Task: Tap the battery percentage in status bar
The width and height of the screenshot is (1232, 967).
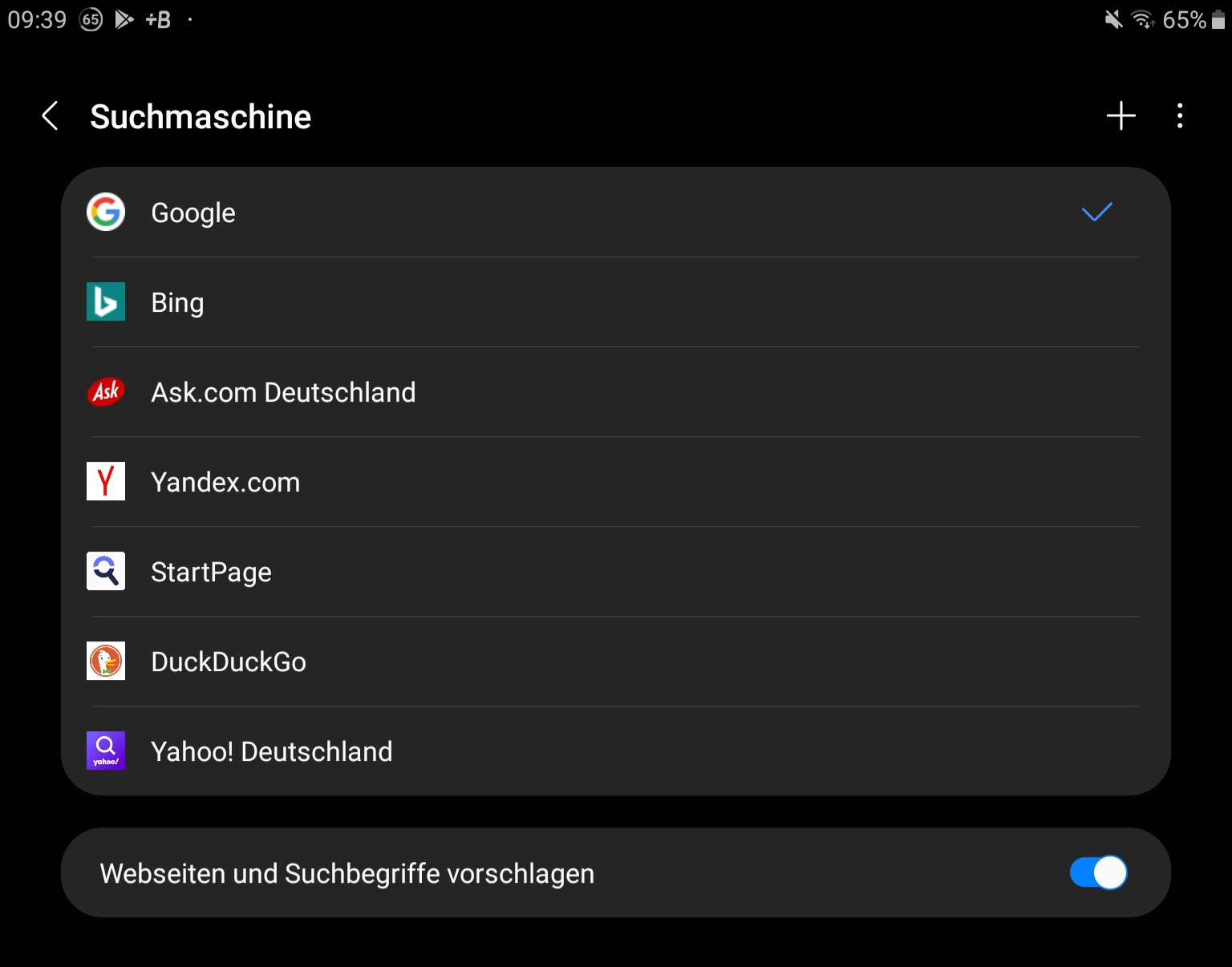Action: click(1184, 19)
